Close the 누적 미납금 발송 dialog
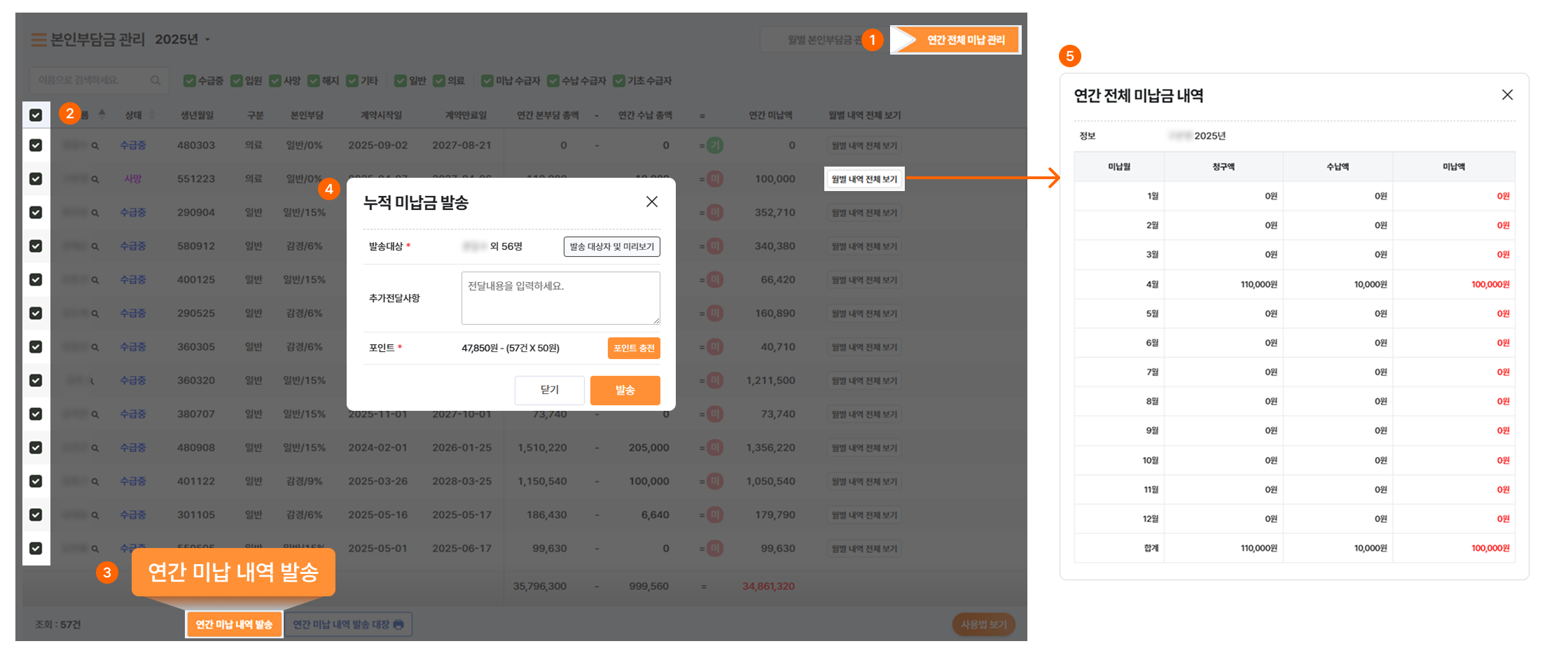Screen dimensions: 1568x653 point(651,202)
